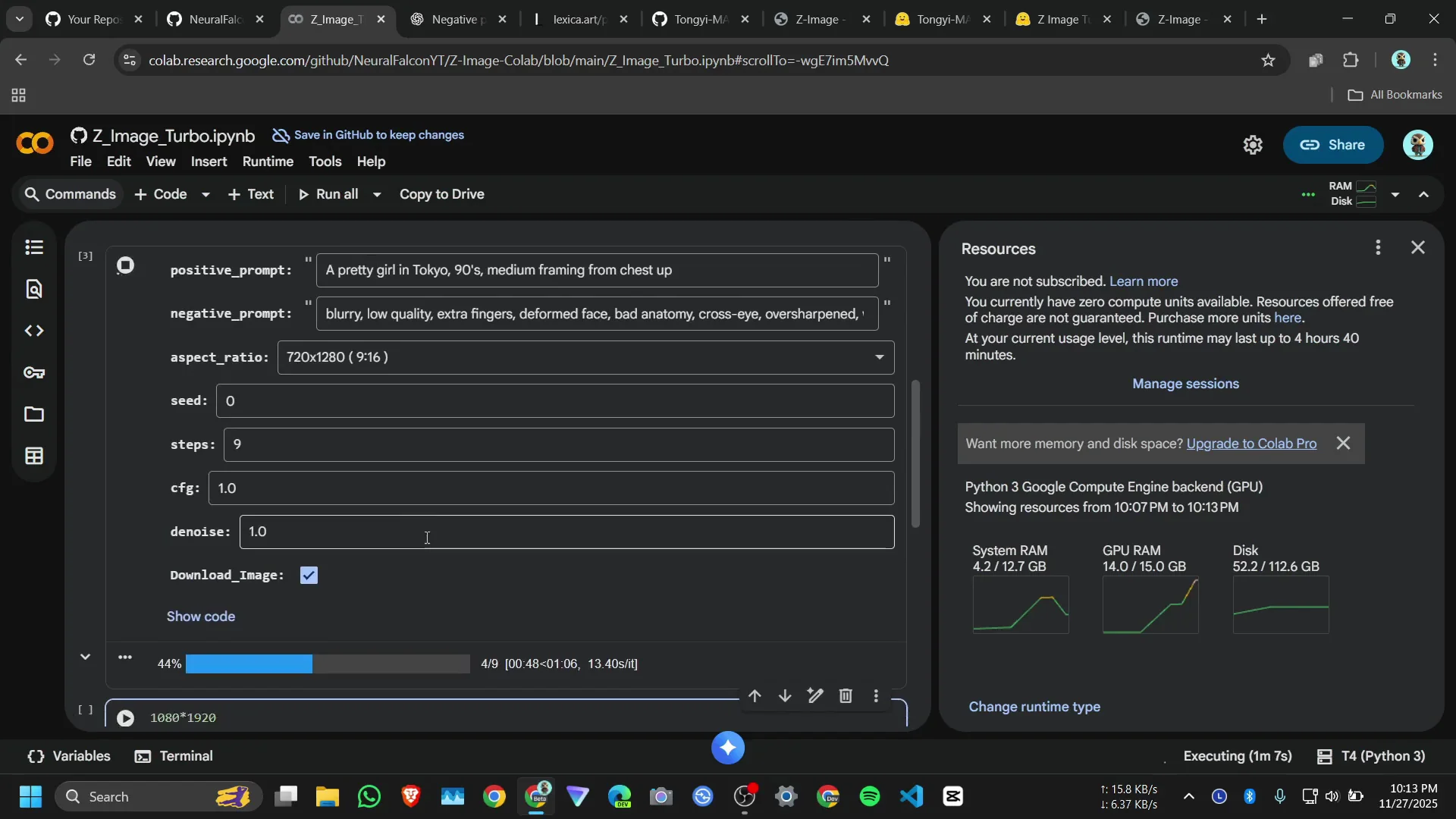Open the Runtime menu

pyautogui.click(x=268, y=162)
